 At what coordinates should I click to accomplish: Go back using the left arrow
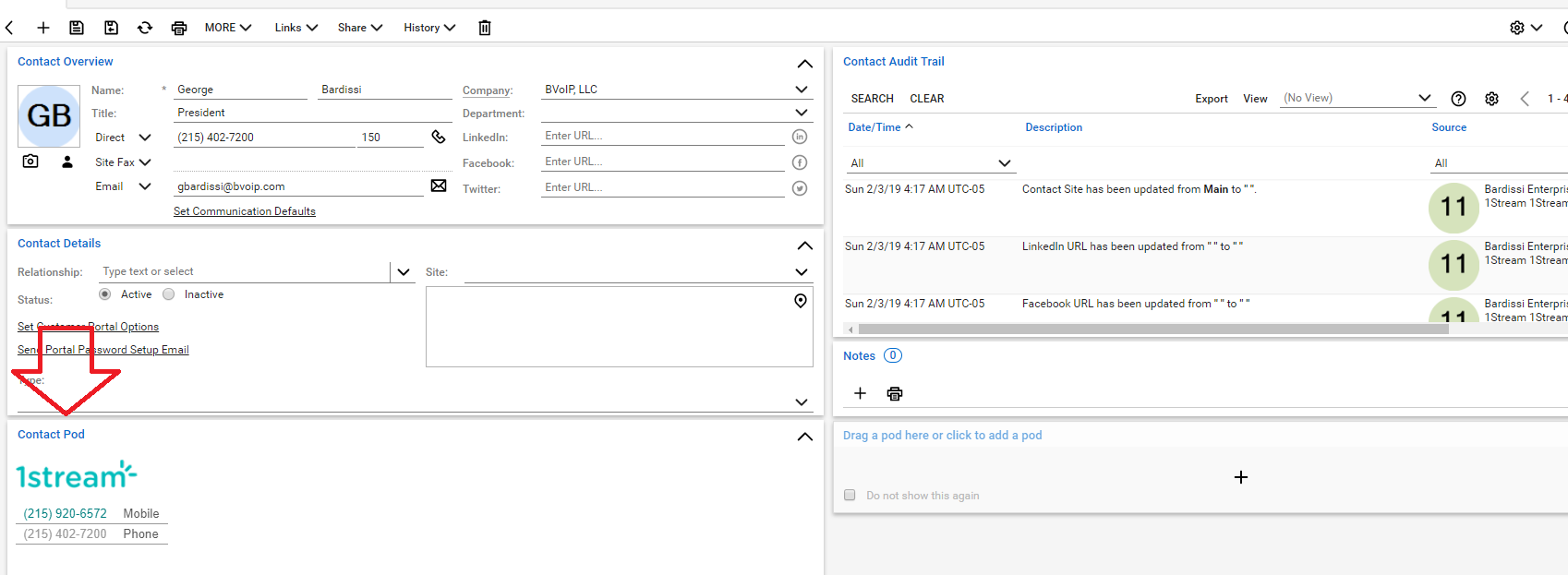coord(9,28)
